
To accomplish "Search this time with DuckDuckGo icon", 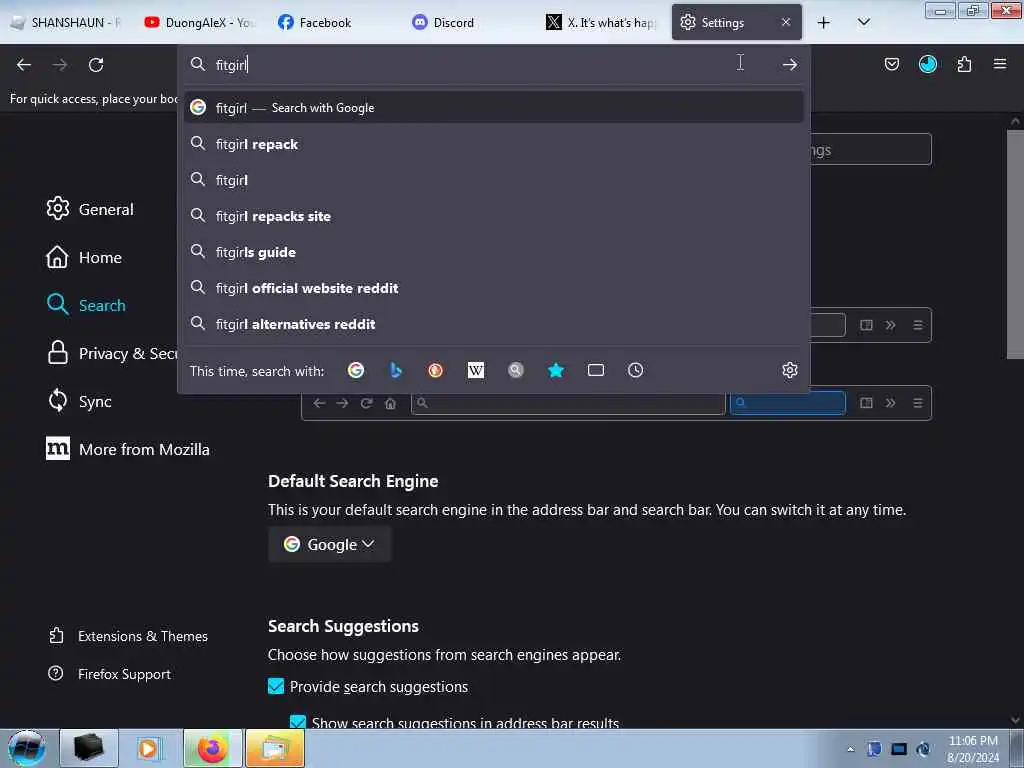I will tap(436, 370).
